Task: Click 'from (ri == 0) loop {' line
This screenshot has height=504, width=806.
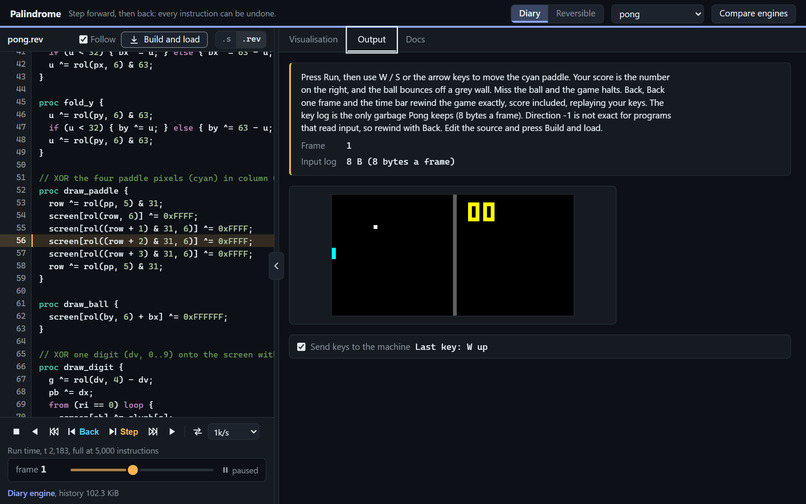Action: tap(101, 405)
